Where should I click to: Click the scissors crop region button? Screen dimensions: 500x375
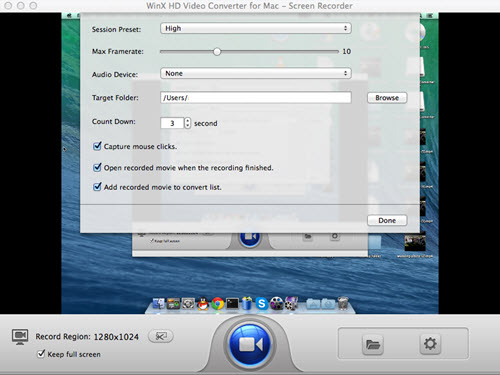point(161,336)
